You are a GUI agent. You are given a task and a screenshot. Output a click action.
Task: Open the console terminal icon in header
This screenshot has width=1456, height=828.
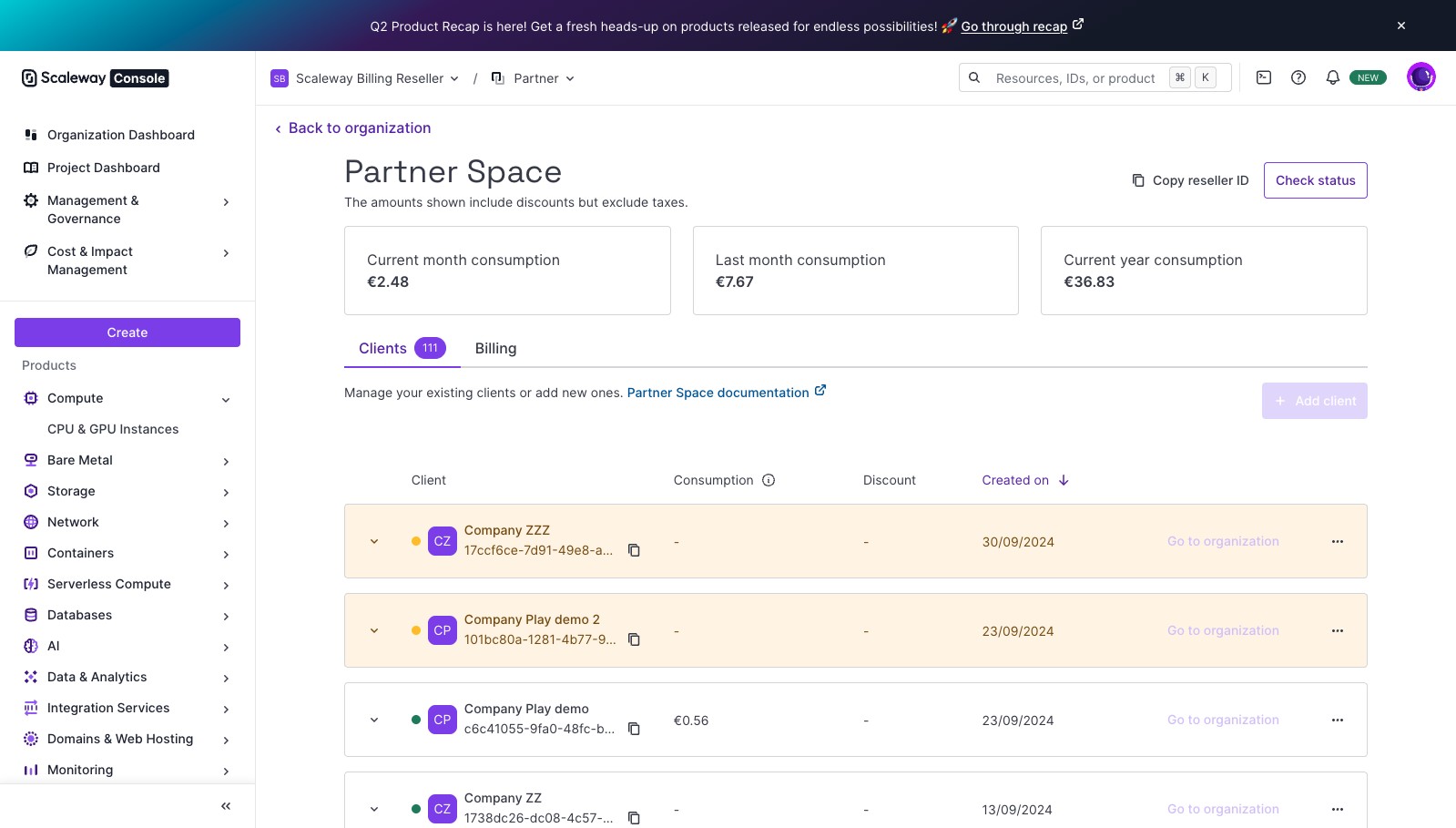pyautogui.click(x=1264, y=77)
